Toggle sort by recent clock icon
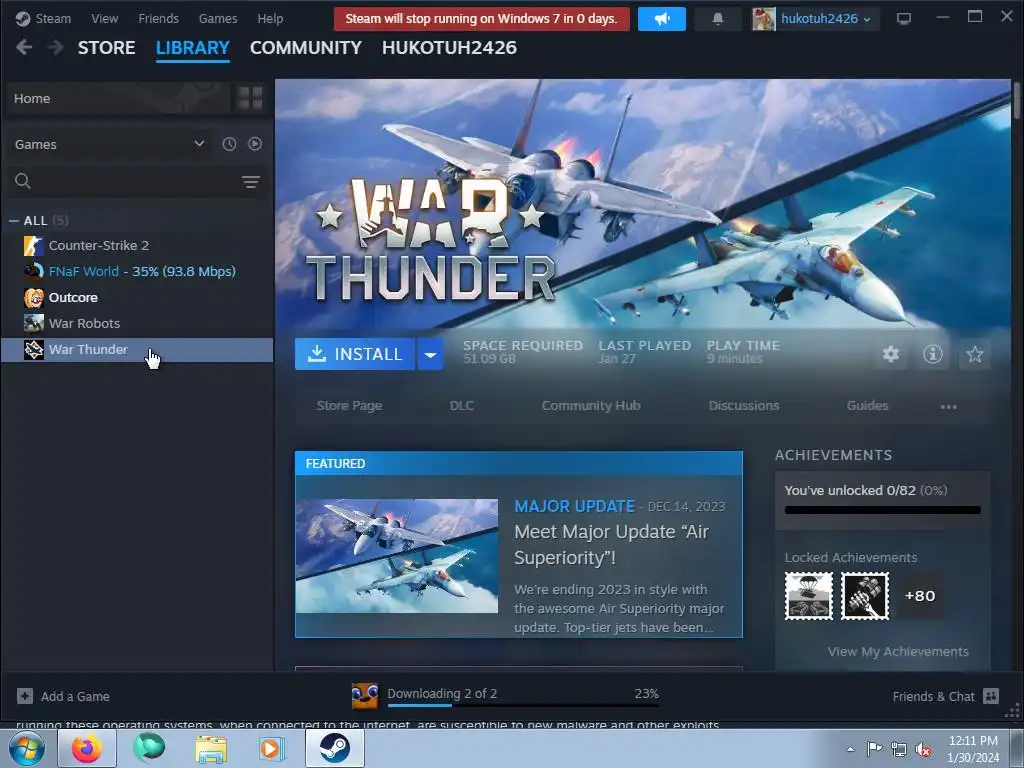1024x768 pixels. 229,144
